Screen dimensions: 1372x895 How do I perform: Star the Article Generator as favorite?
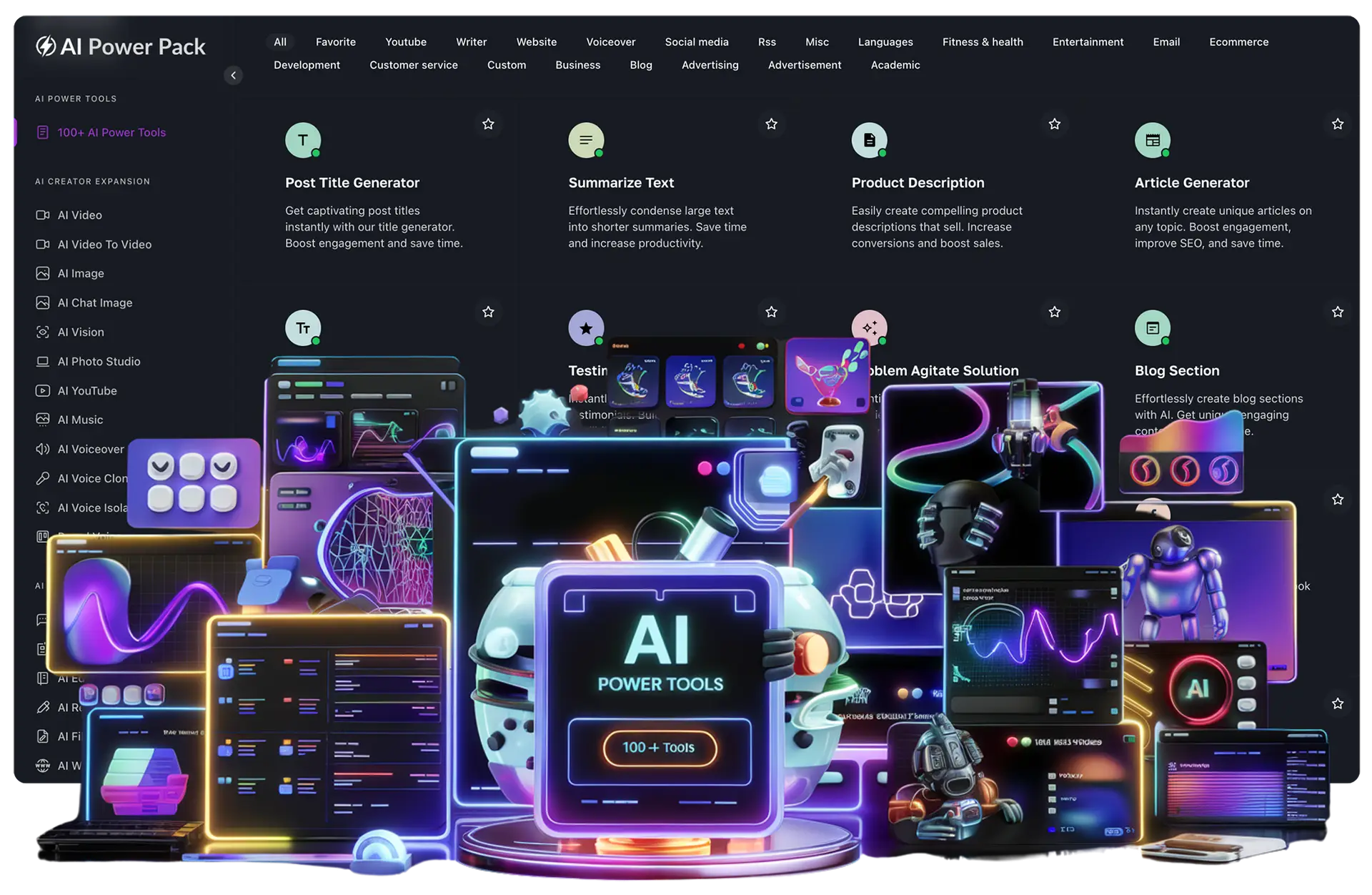coord(1337,124)
